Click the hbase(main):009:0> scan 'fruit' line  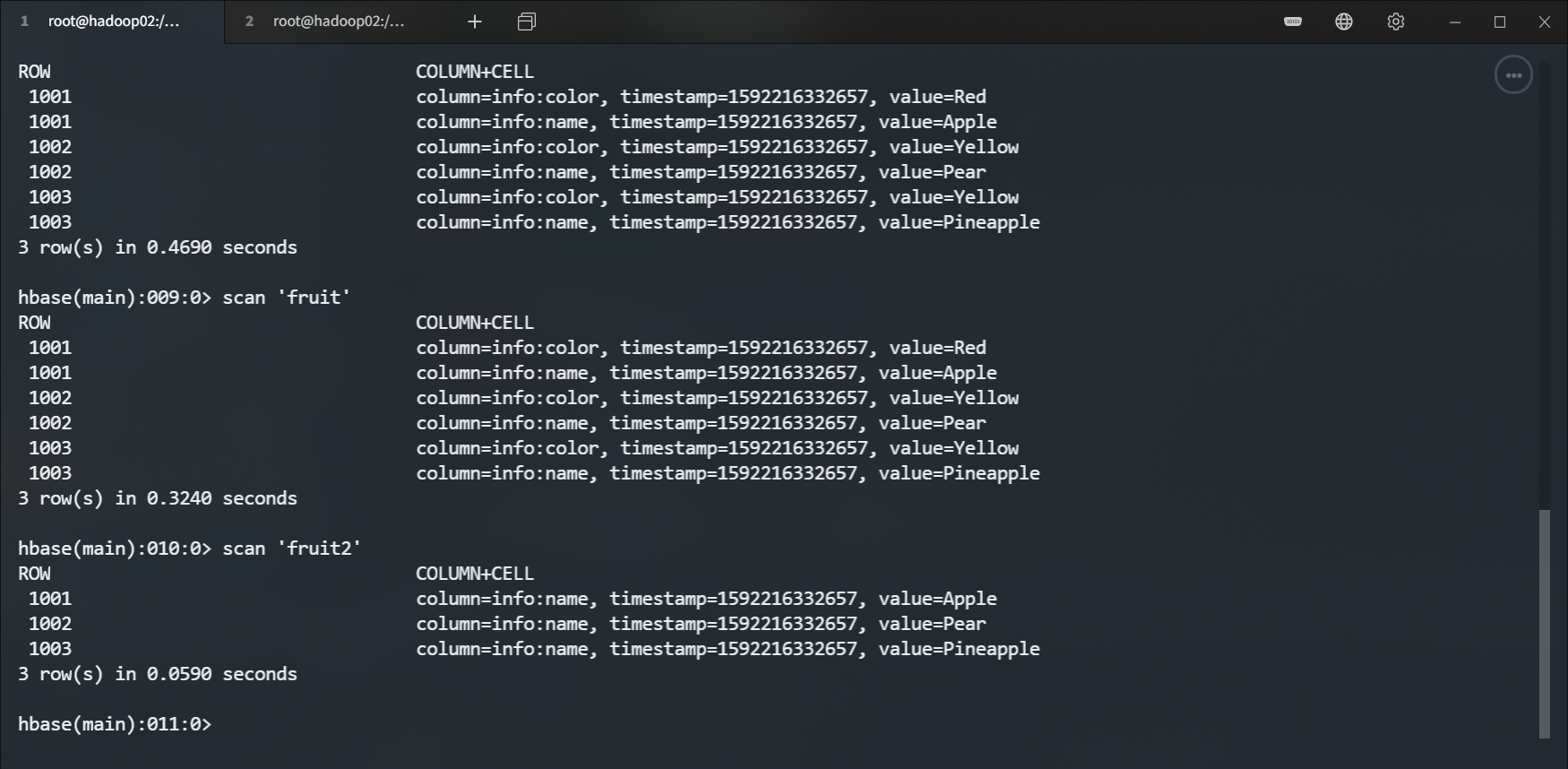(184, 298)
